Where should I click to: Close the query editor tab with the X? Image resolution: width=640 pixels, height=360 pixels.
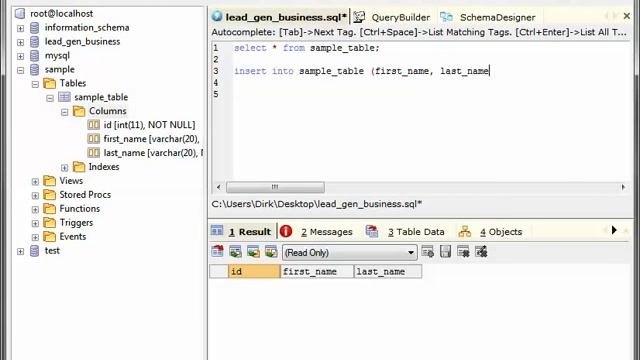627,16
